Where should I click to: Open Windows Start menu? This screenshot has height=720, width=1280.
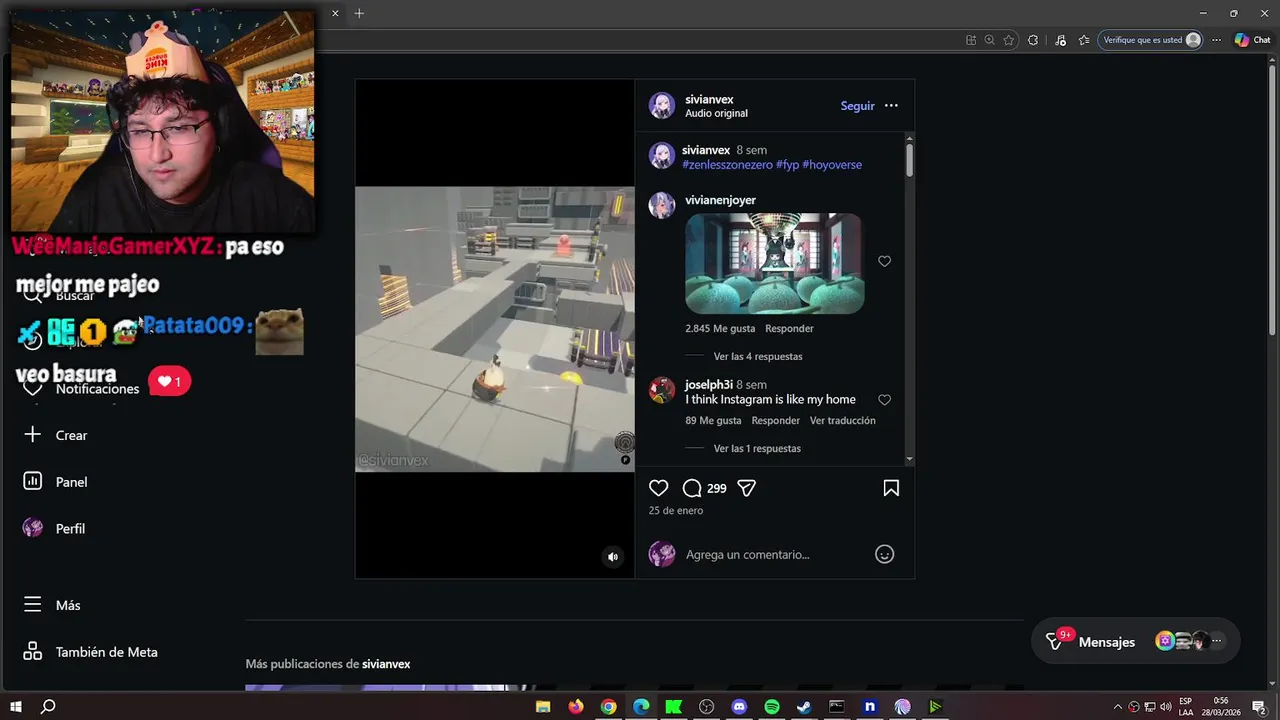(15, 707)
